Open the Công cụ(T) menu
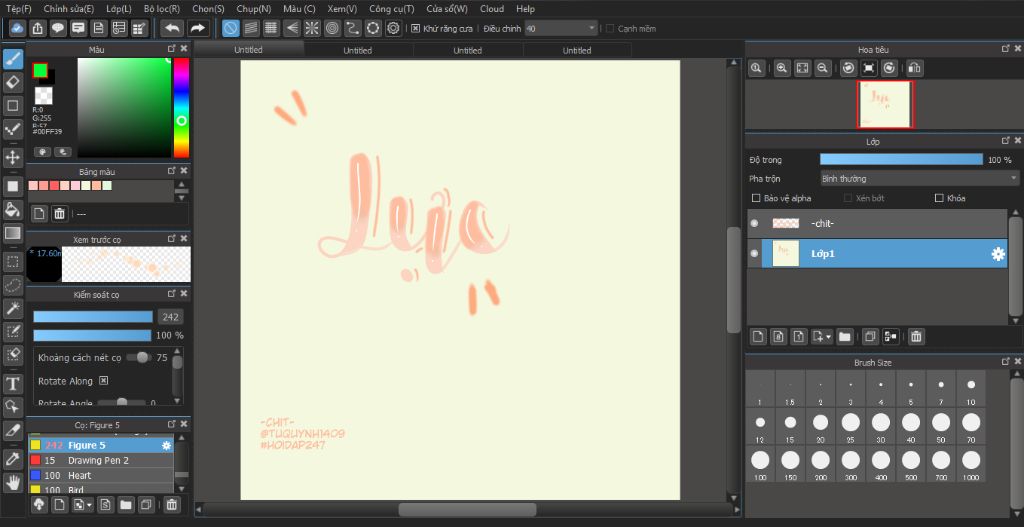The width and height of the screenshot is (1024, 527). click(x=391, y=9)
